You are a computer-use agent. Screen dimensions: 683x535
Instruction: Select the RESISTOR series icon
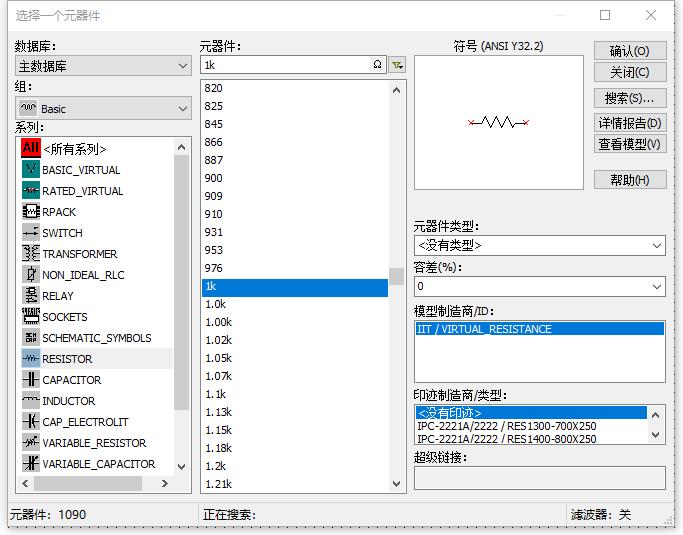point(31,359)
